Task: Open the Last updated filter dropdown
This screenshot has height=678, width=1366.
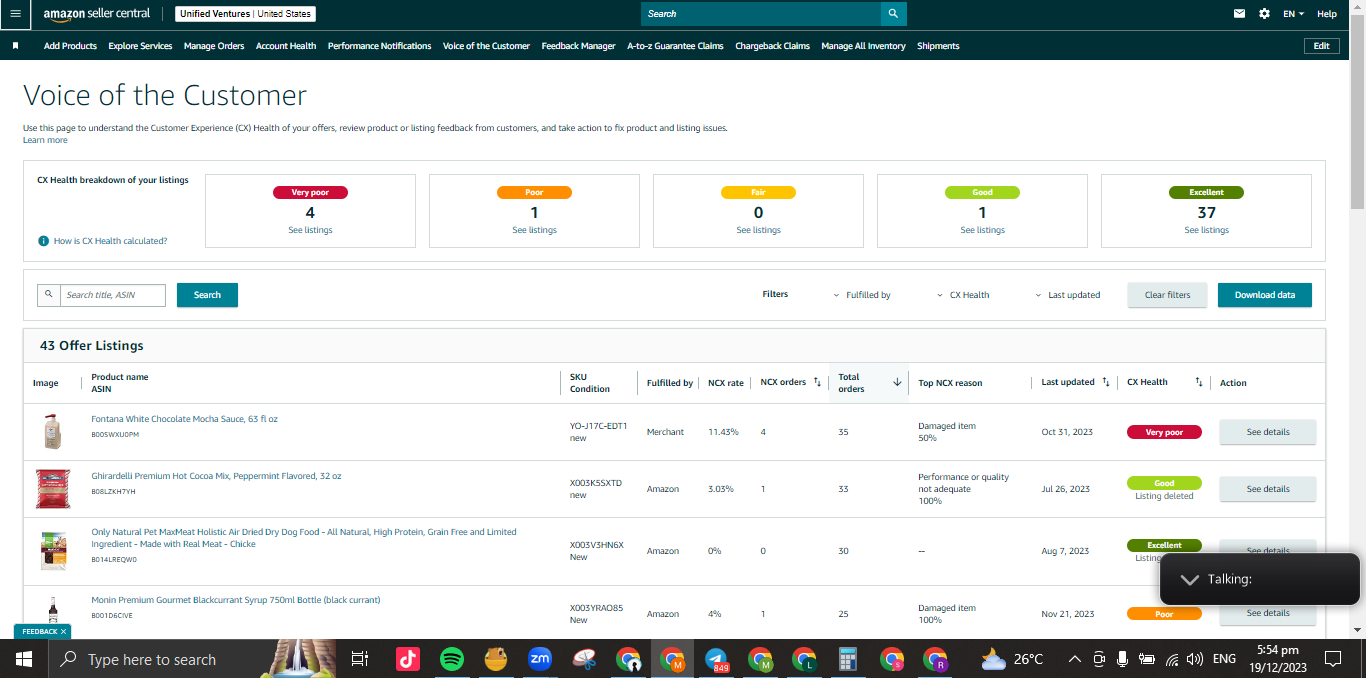Action: point(1067,295)
